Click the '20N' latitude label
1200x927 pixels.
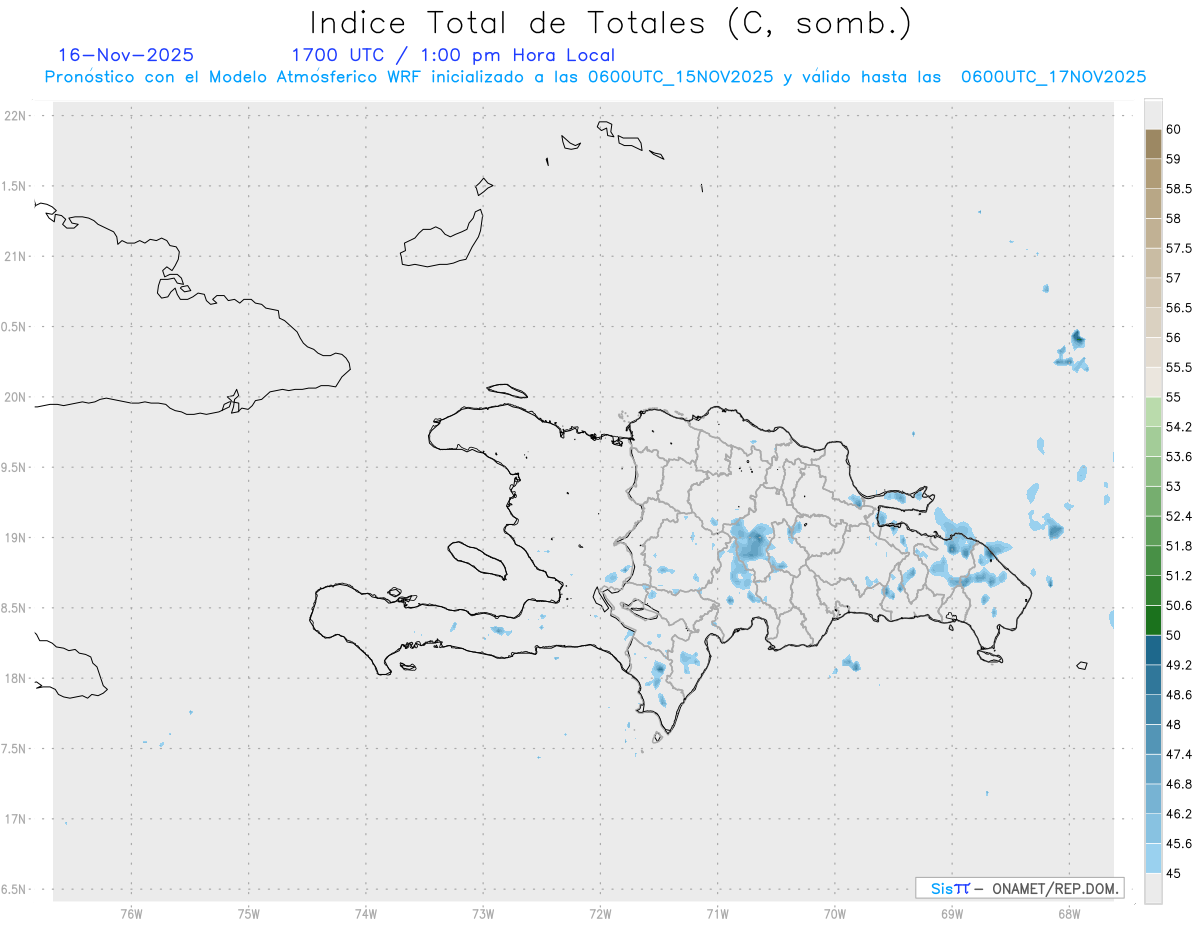pyautogui.click(x=16, y=397)
